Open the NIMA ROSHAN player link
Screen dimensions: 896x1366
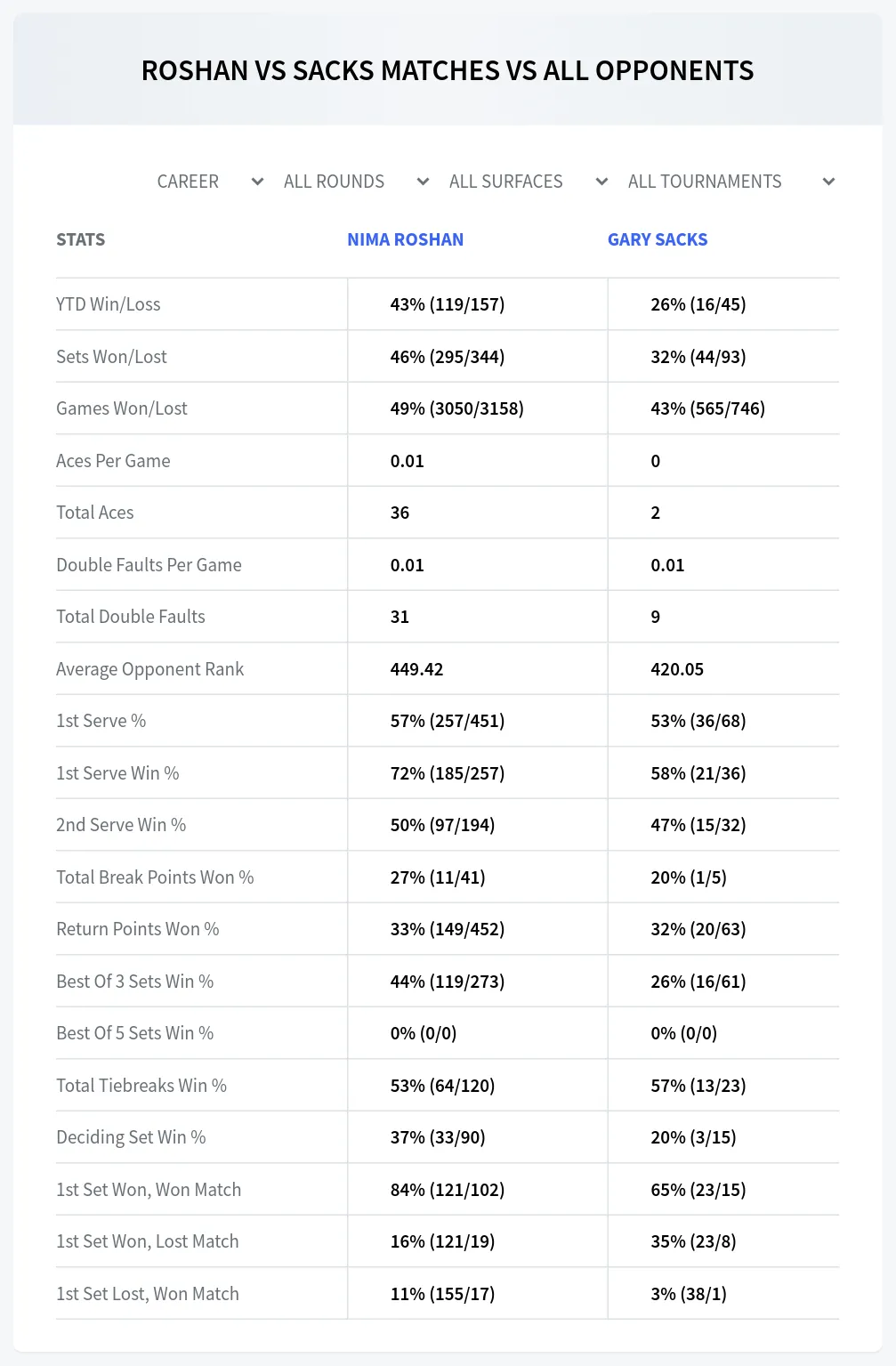405,239
